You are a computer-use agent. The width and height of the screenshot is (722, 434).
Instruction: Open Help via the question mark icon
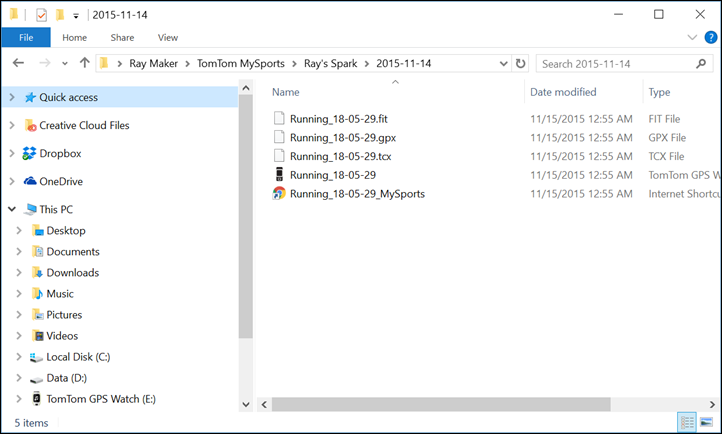tap(710, 37)
